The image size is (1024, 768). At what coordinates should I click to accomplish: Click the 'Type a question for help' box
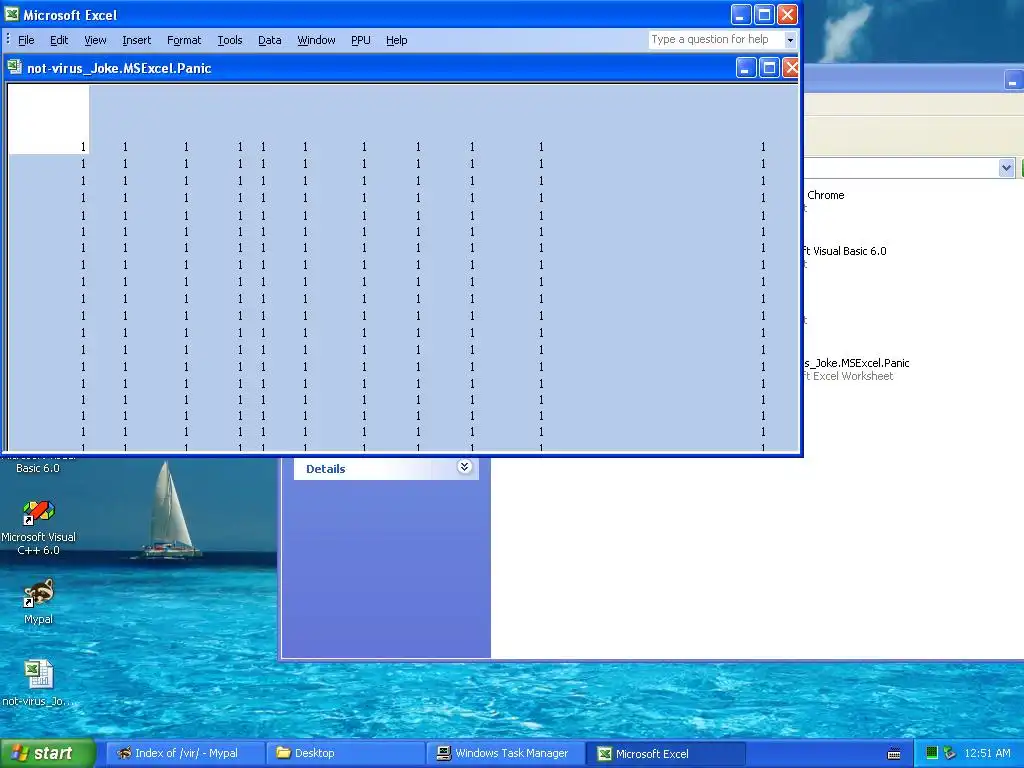716,39
